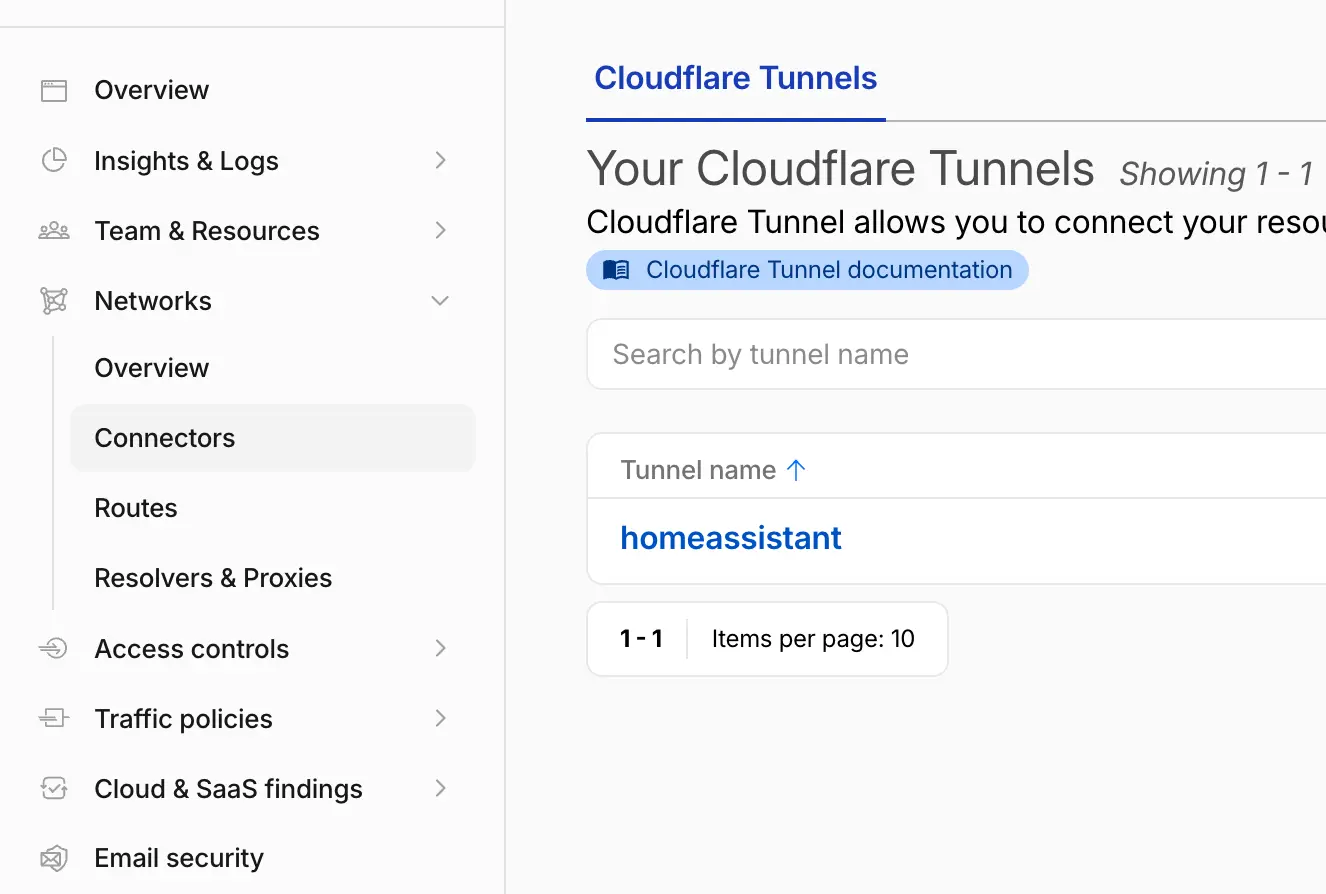Click the book icon in documentation badge
Screen dimensions: 1326x894
point(617,270)
